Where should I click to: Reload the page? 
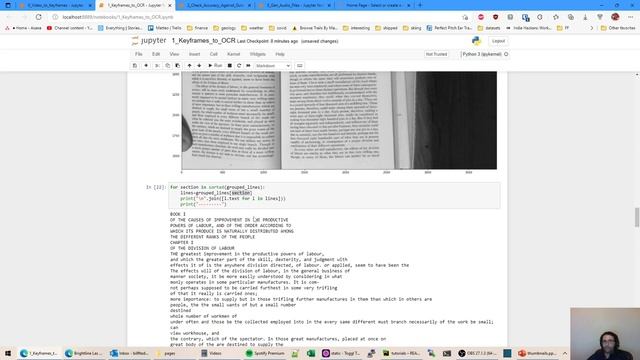tap(38, 17)
